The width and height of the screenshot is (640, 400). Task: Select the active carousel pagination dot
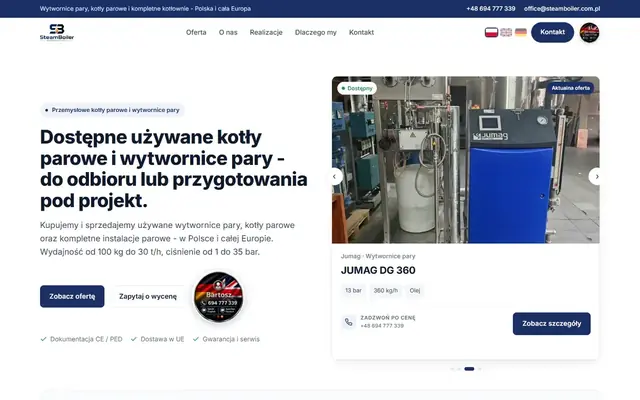pos(469,369)
